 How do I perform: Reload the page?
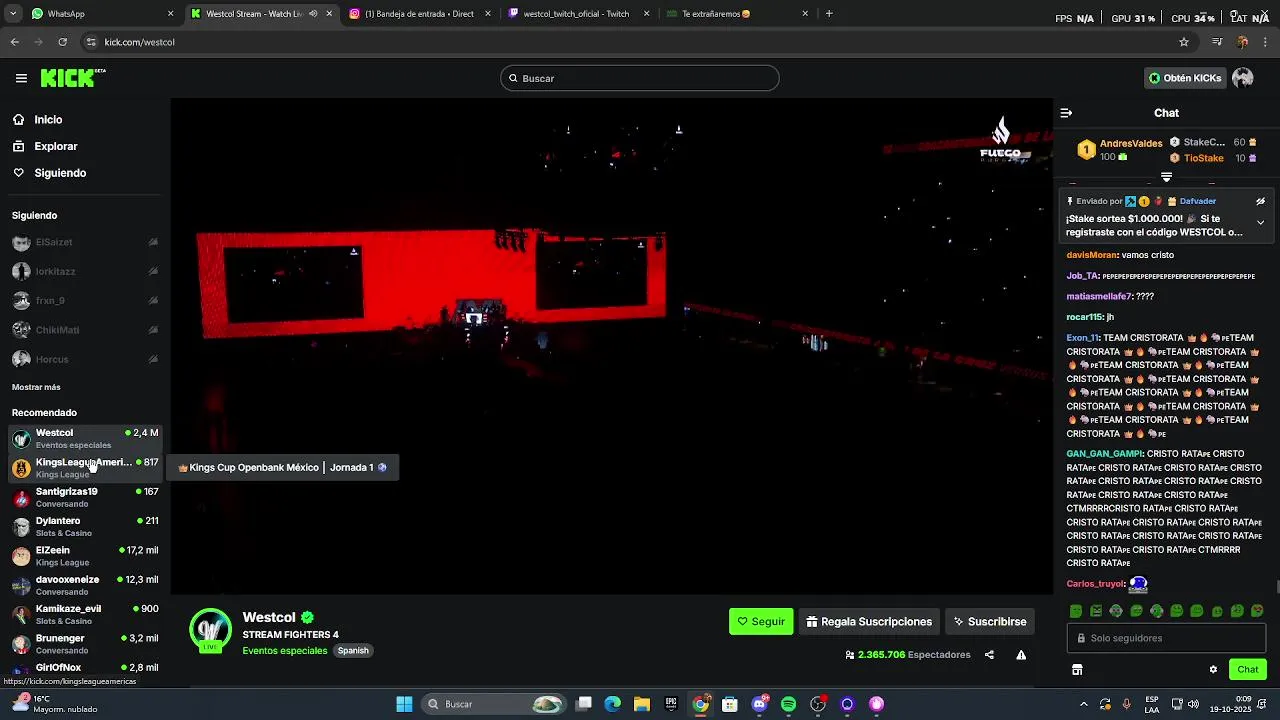click(62, 42)
